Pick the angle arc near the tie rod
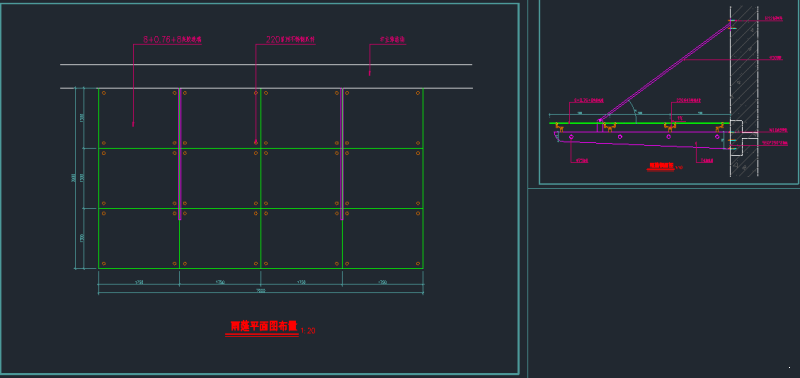The image size is (800, 378). (634, 111)
